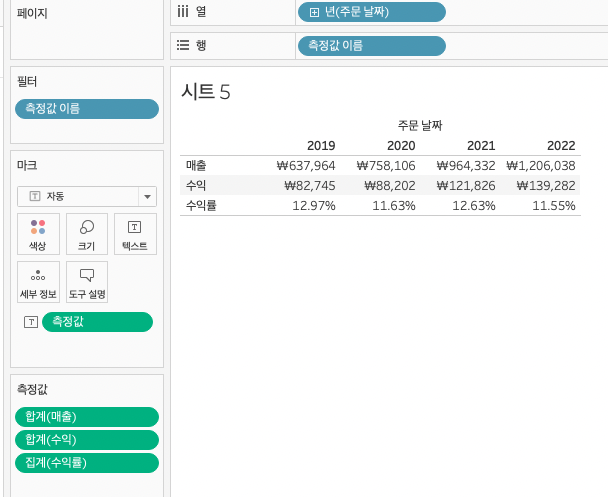The height and width of the screenshot is (497, 608).
Task: Open the 세부 정보 (Detail) mark card
Action: [38, 282]
